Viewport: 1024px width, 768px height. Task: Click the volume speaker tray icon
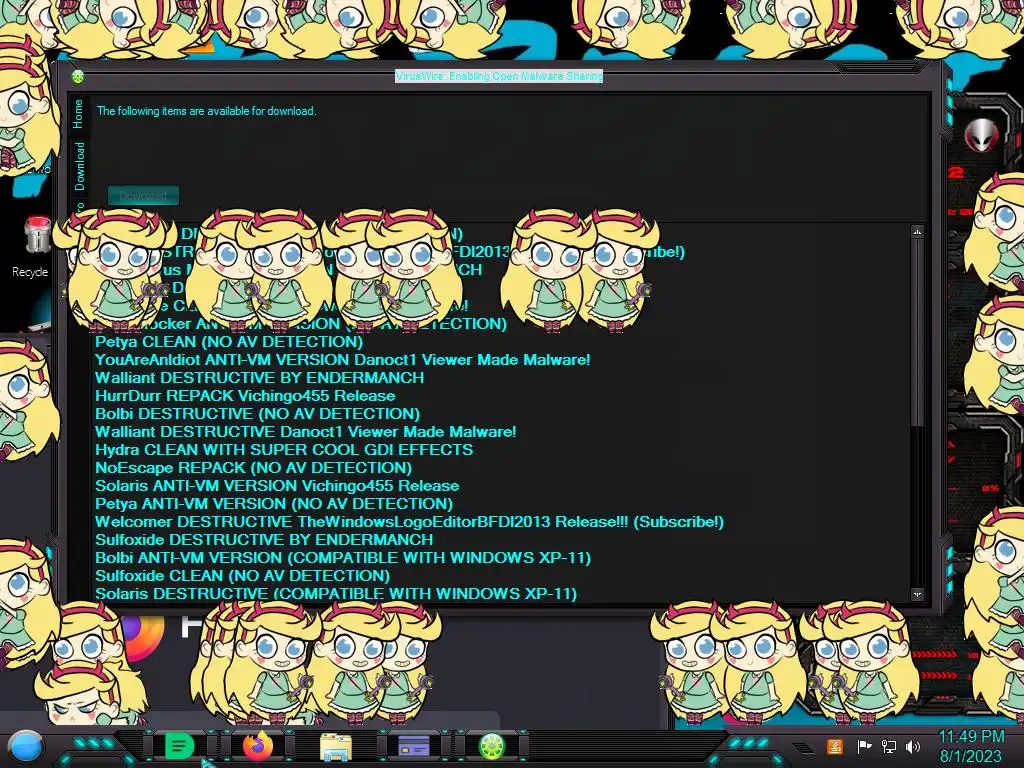pyautogui.click(x=913, y=746)
